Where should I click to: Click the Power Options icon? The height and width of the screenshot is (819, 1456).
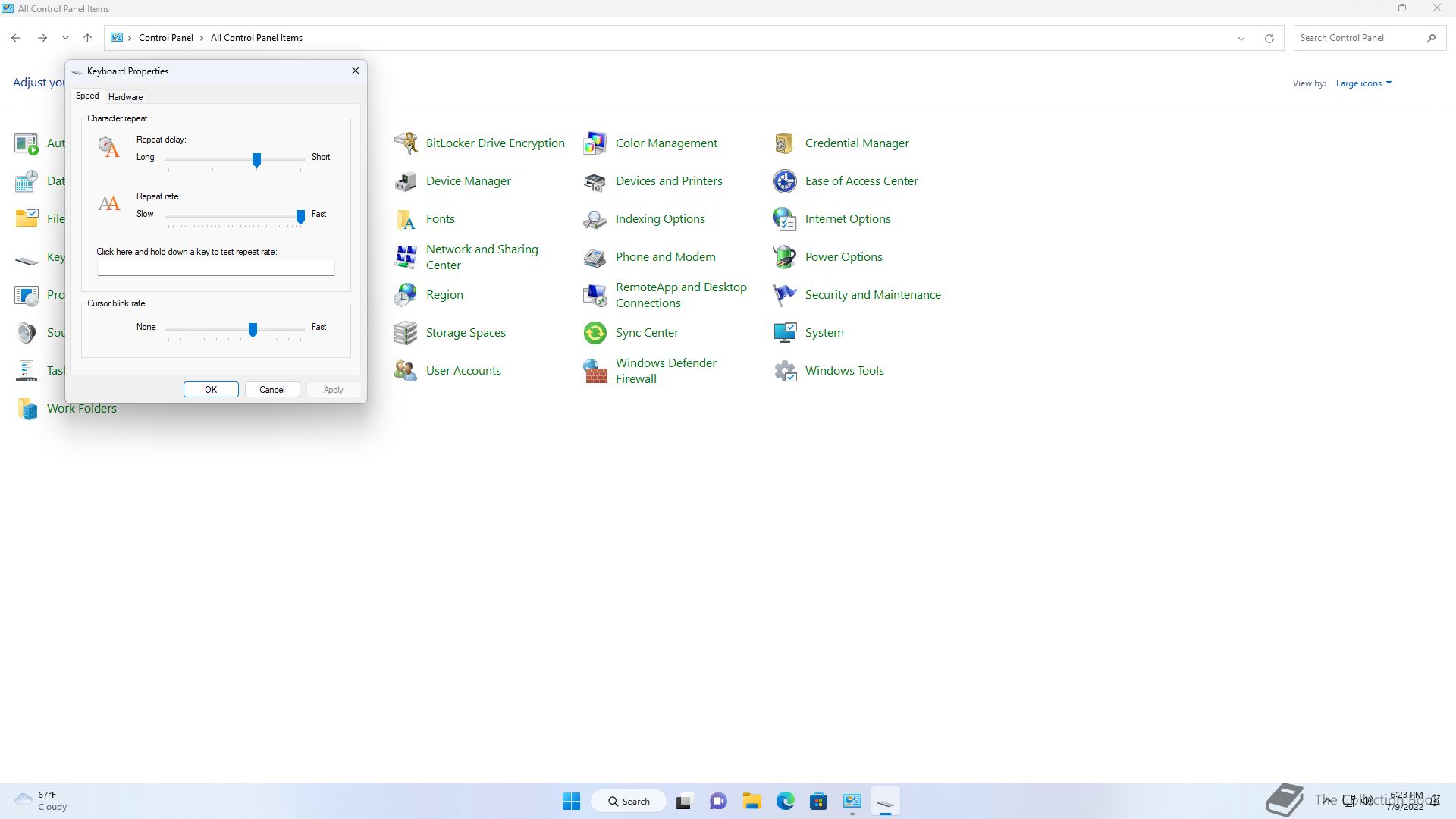click(x=785, y=257)
